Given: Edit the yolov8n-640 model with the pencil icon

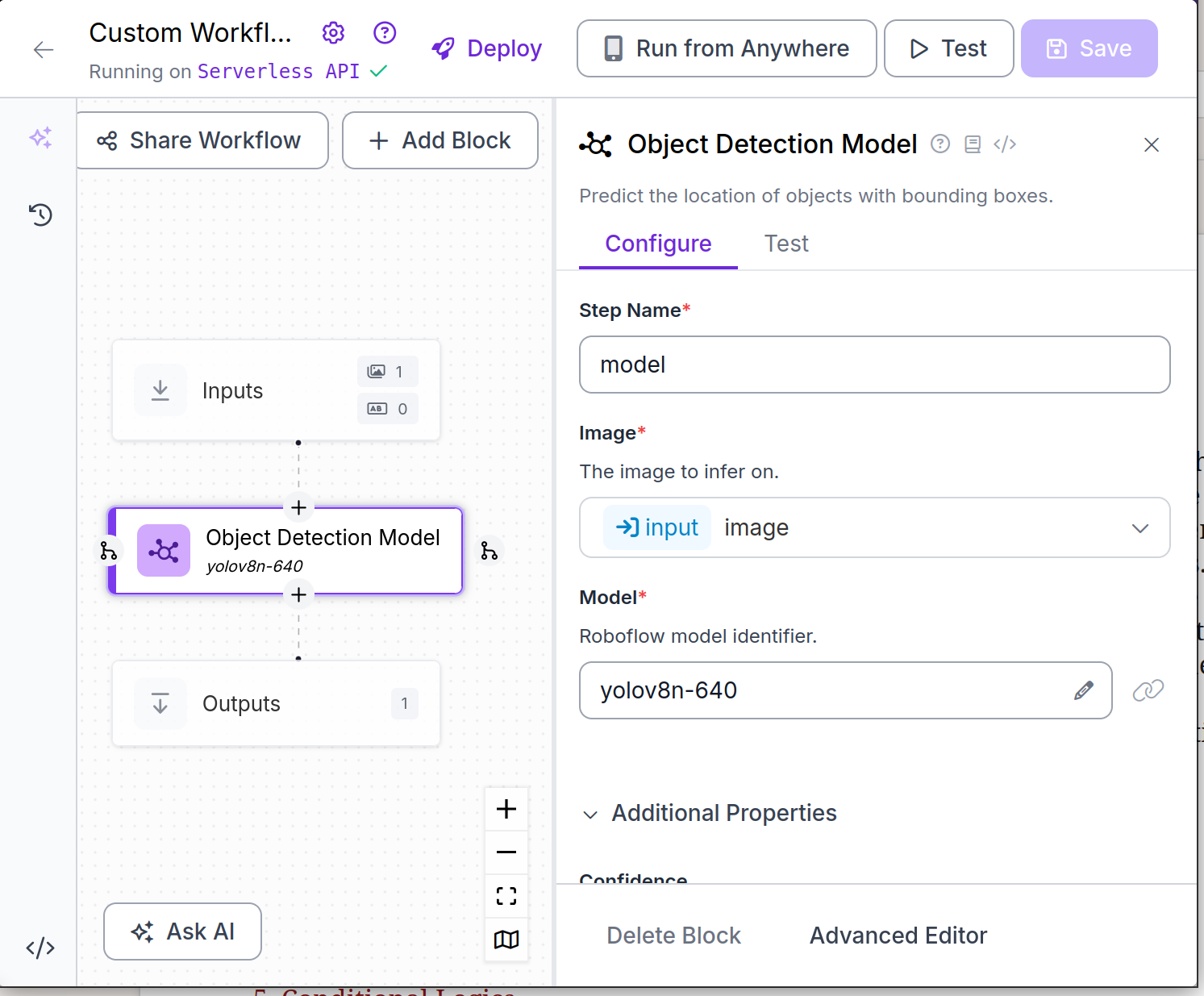Looking at the screenshot, I should click(1084, 690).
